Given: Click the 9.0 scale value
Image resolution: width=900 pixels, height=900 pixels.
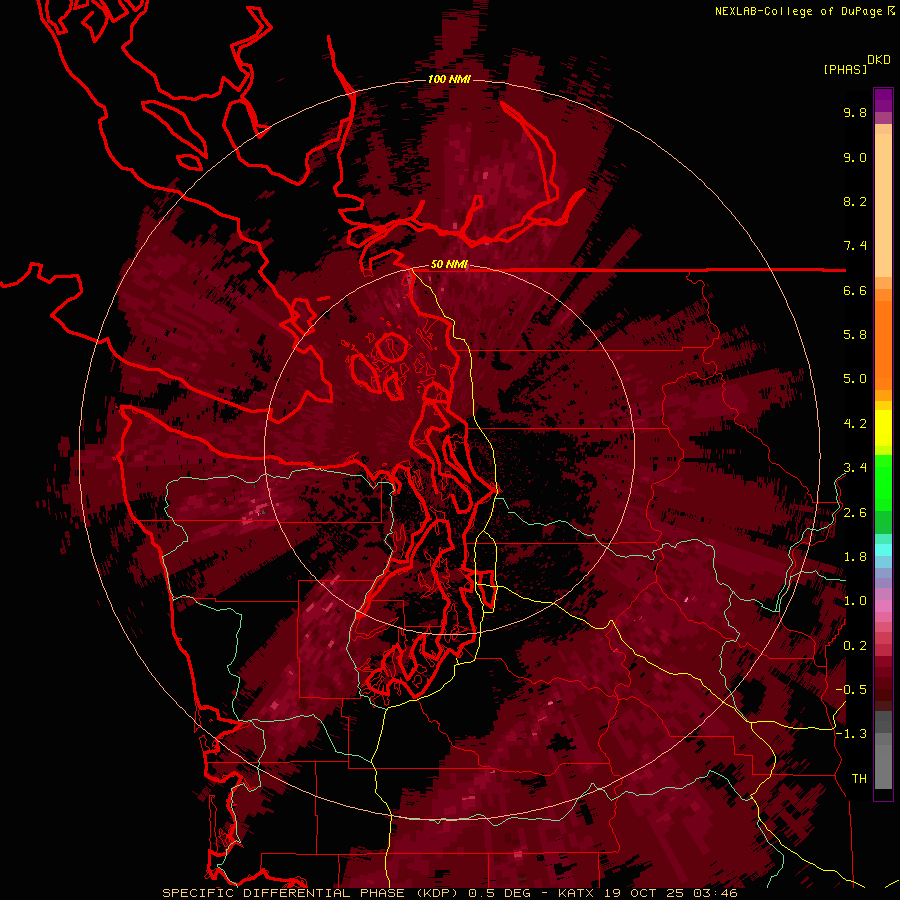Looking at the screenshot, I should click(x=855, y=157).
